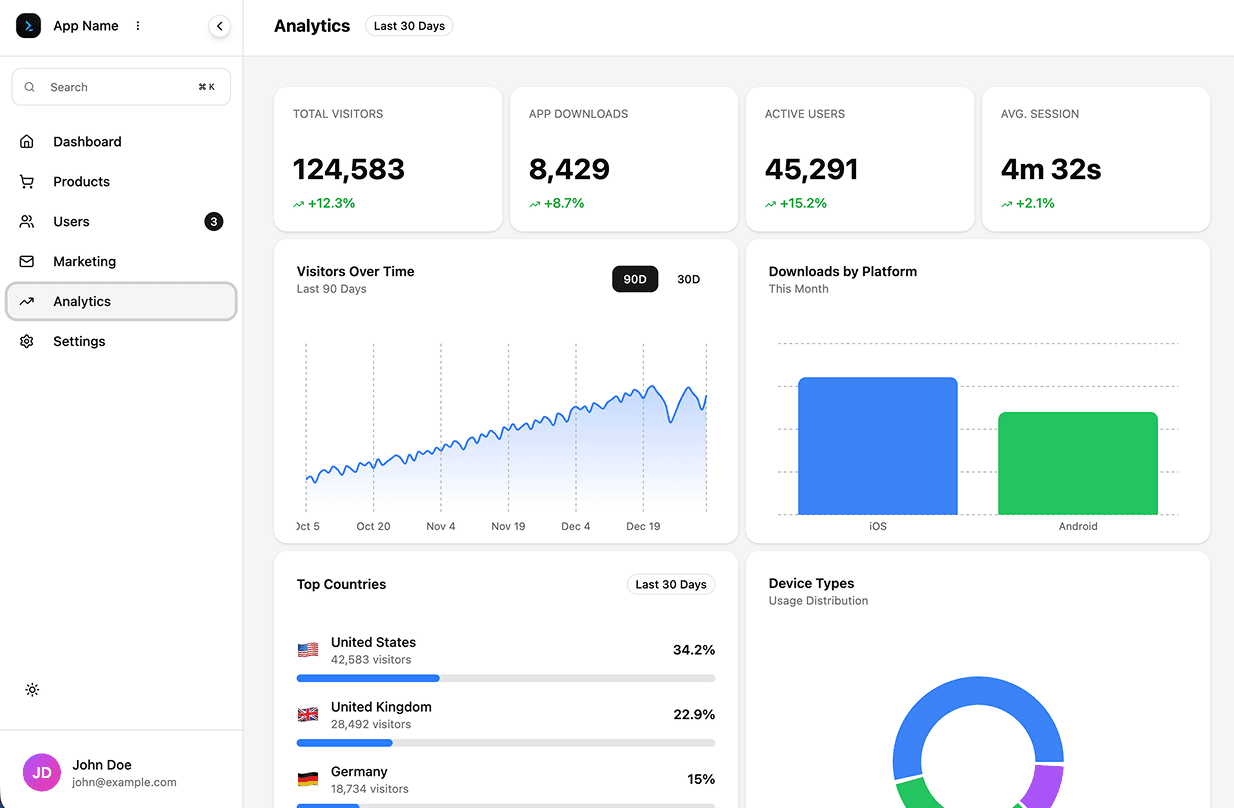
Task: Toggle light mode with sun icon
Action: (32, 690)
